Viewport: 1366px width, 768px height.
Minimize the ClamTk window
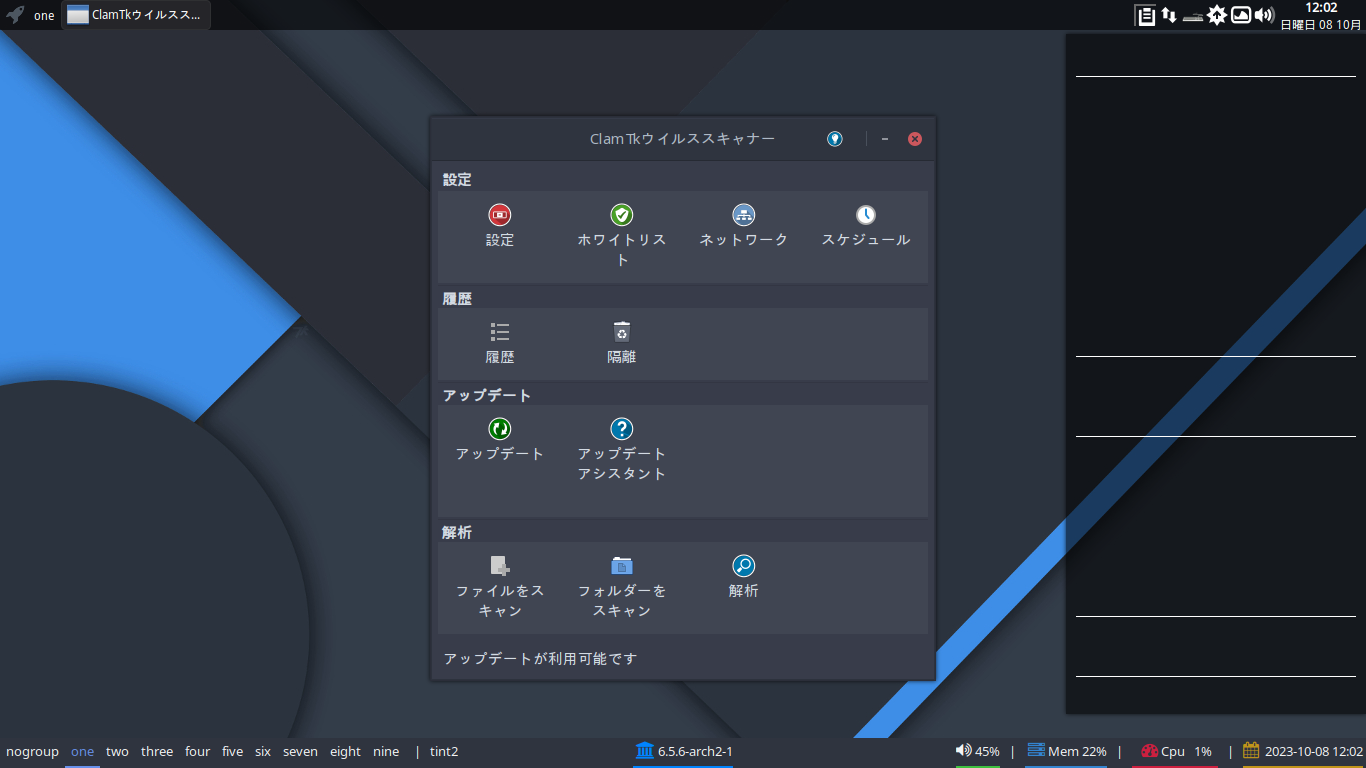tap(885, 139)
